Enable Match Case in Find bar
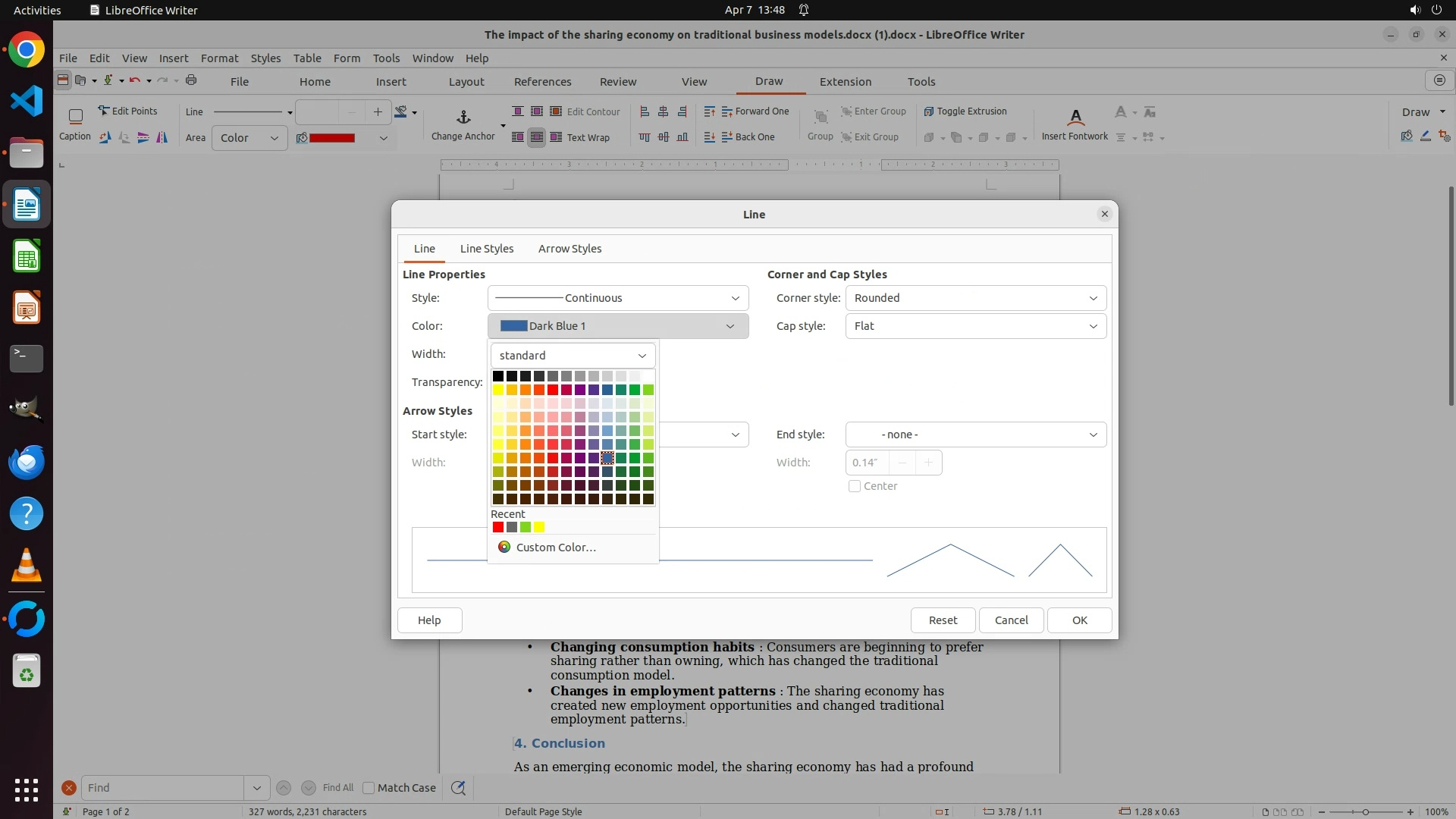 [369, 788]
